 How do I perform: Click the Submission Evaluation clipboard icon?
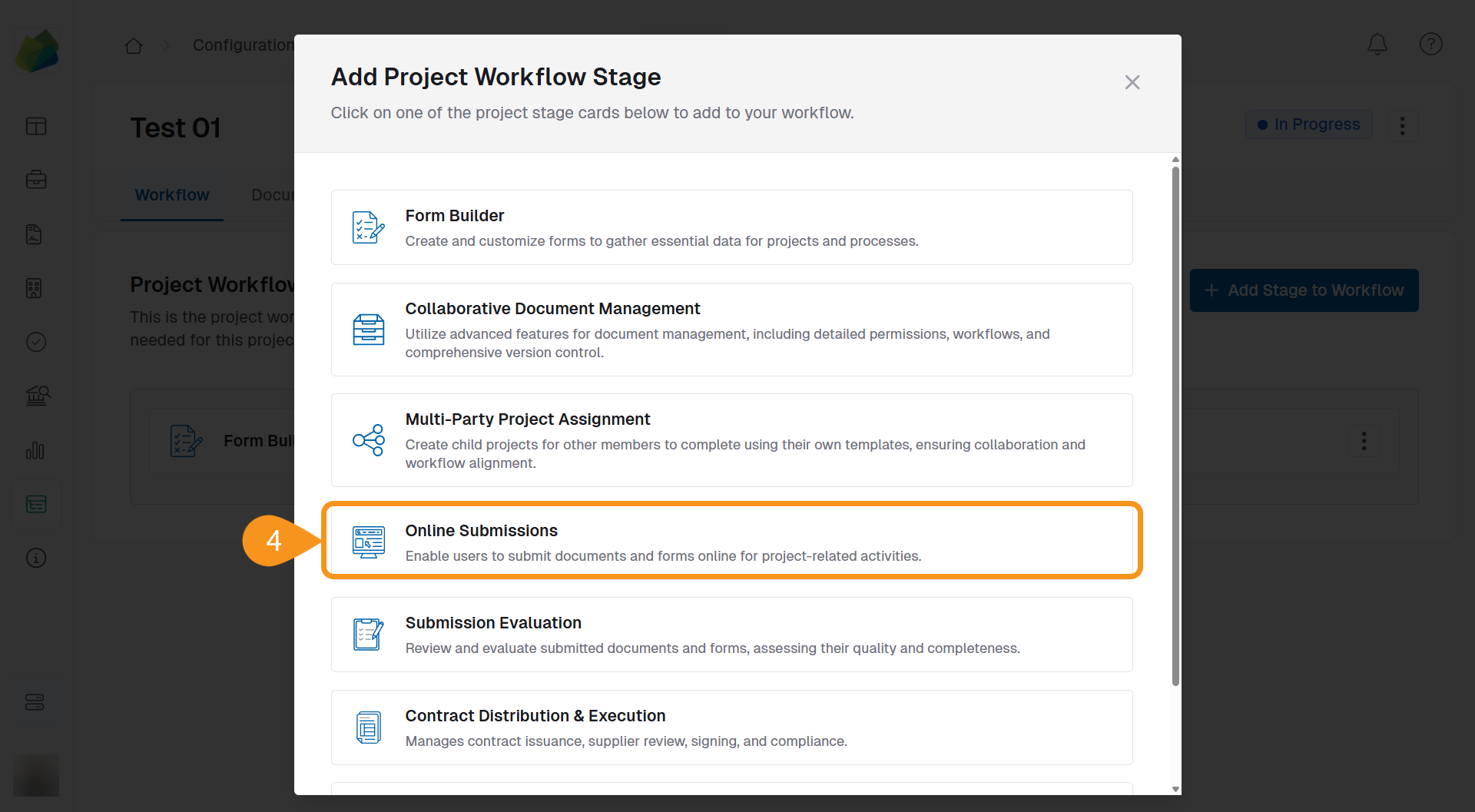(368, 635)
